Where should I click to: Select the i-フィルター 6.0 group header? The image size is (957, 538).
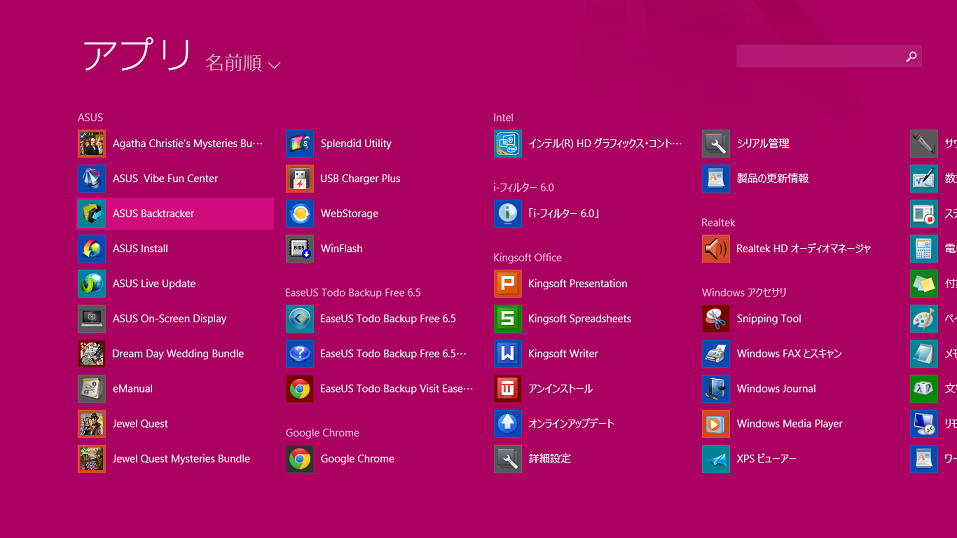[524, 187]
